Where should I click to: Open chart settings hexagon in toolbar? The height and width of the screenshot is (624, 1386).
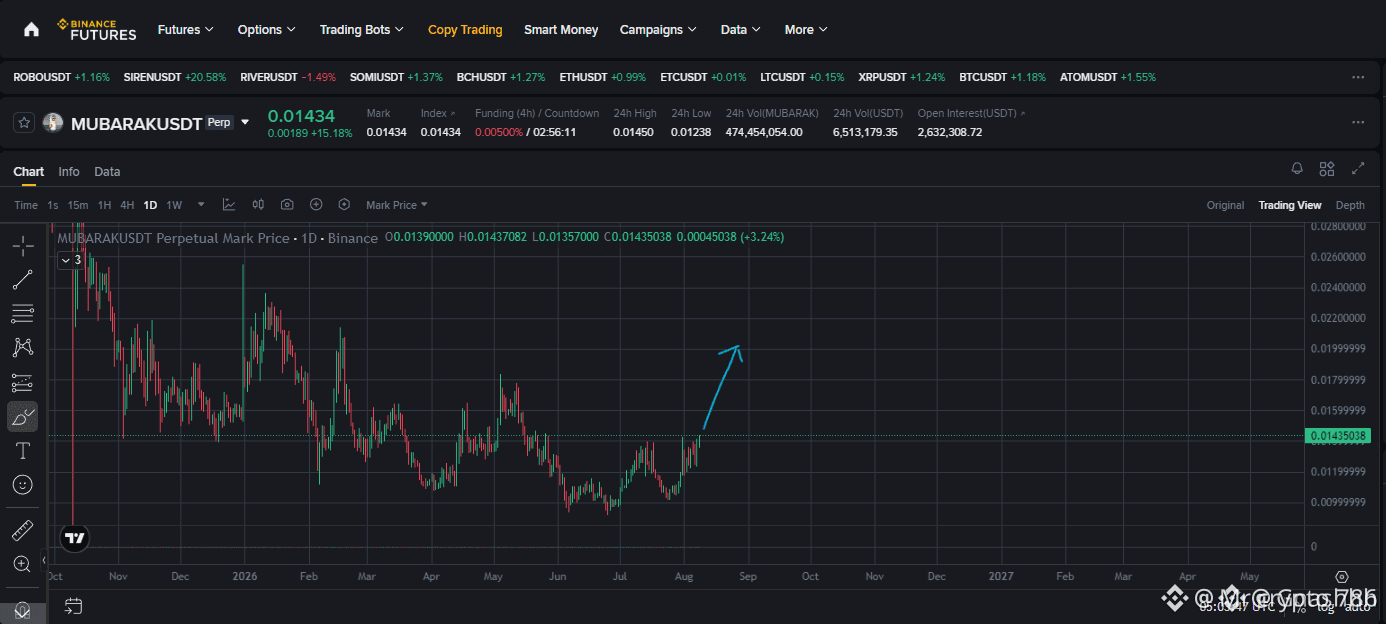(344, 204)
